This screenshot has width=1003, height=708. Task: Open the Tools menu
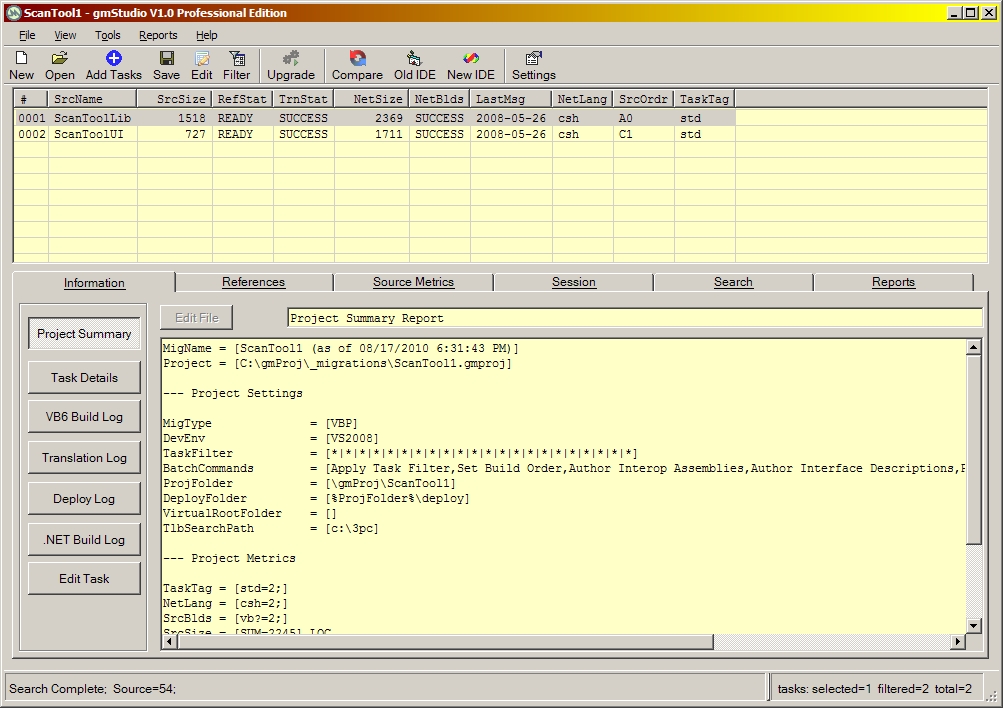click(x=108, y=35)
